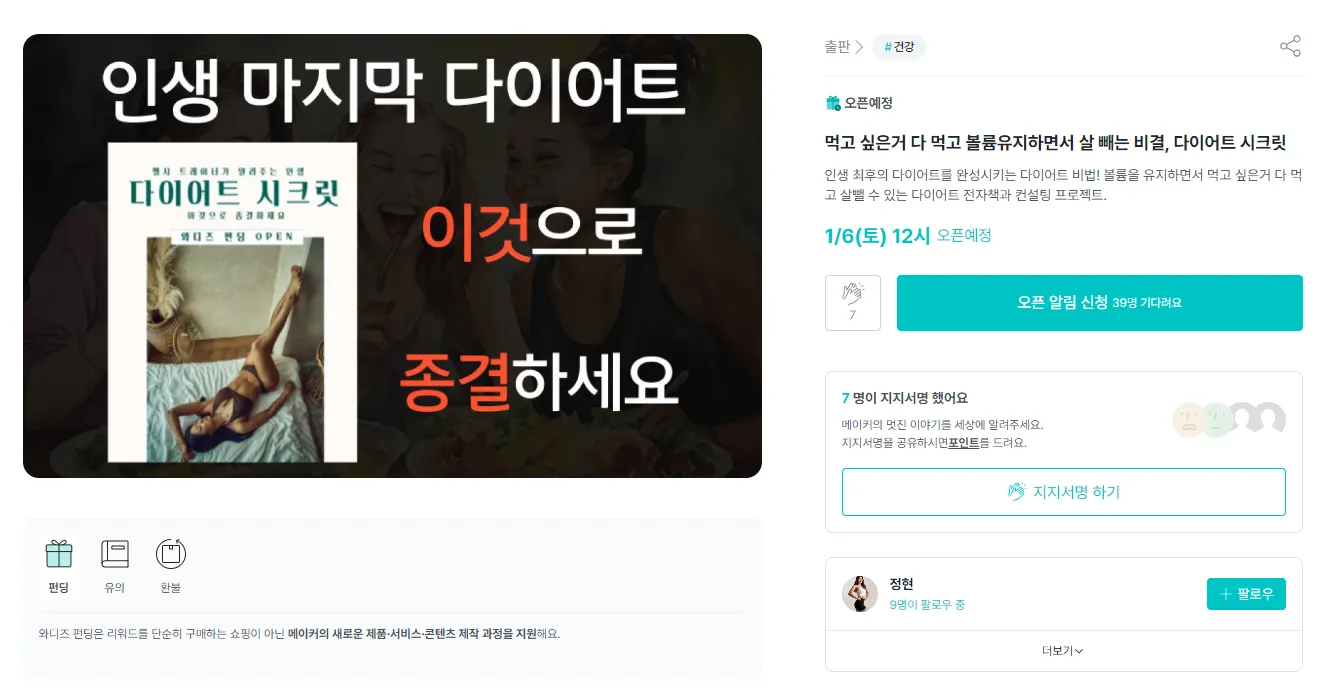The height and width of the screenshot is (696, 1324).
Task: Click the share icon at top right
Action: coord(1290,46)
